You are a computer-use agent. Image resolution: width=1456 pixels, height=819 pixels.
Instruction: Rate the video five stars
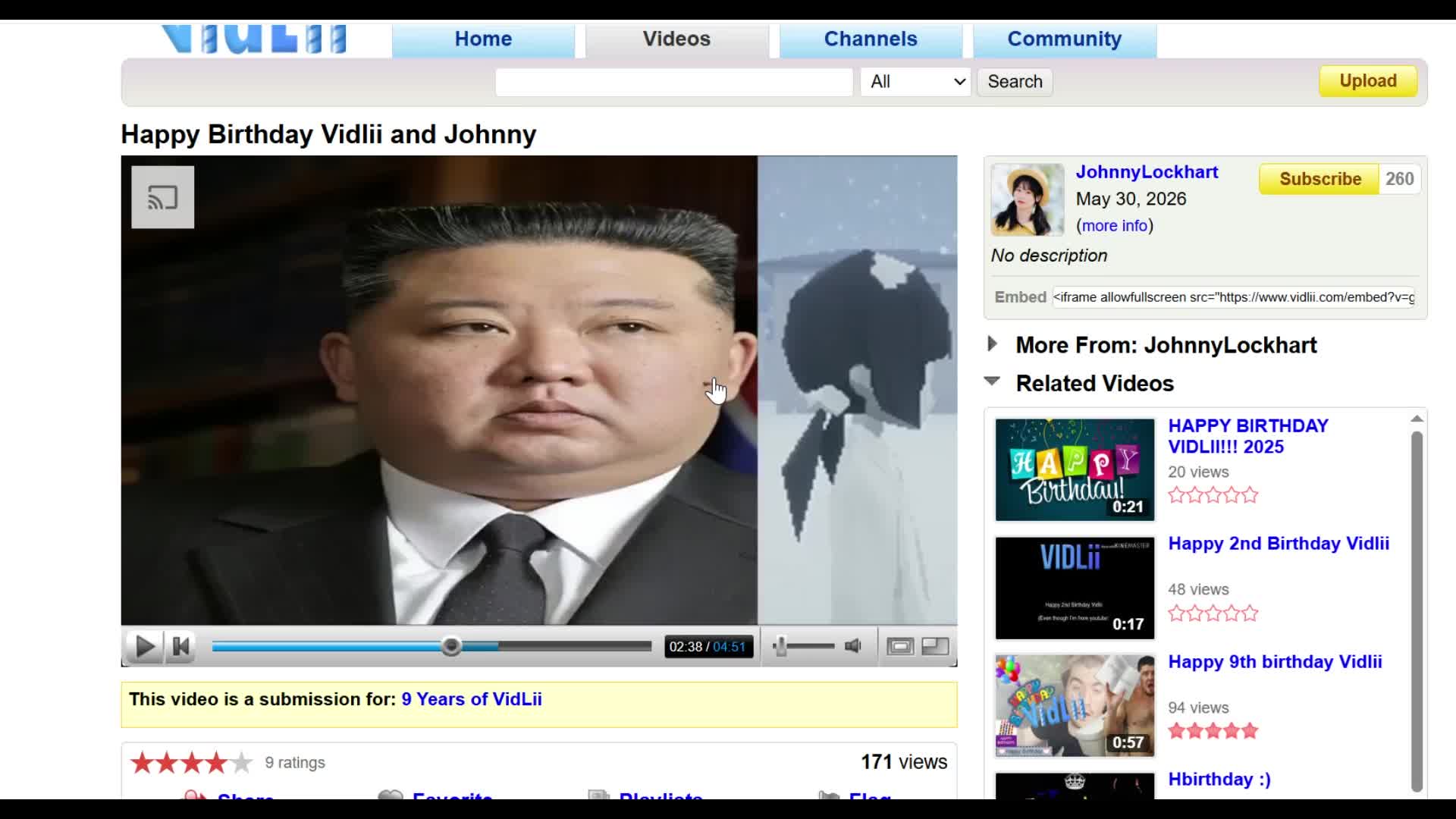pyautogui.click(x=241, y=762)
